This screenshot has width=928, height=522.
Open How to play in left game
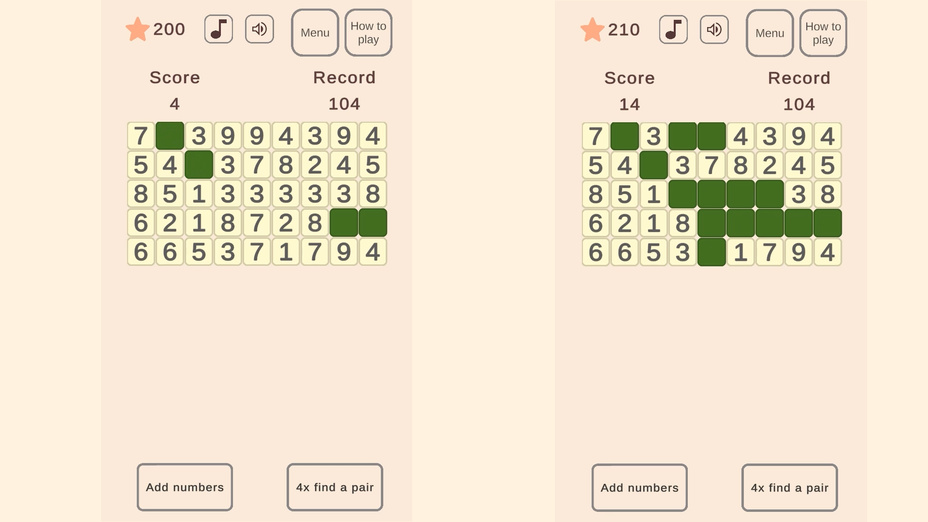(x=368, y=33)
